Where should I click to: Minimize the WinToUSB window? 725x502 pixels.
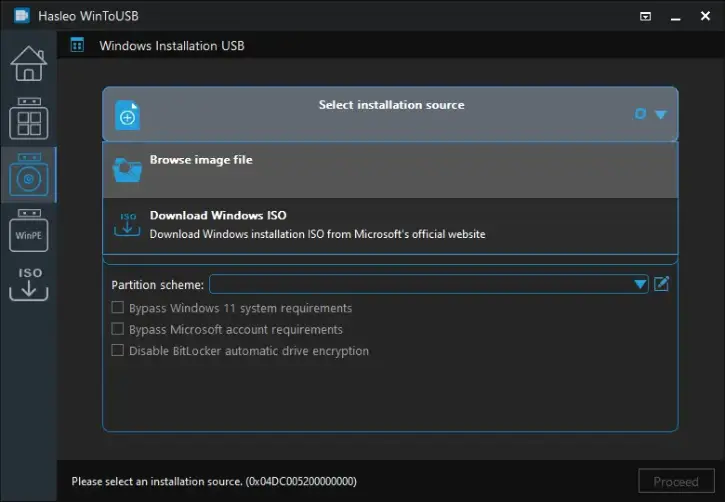coord(676,17)
